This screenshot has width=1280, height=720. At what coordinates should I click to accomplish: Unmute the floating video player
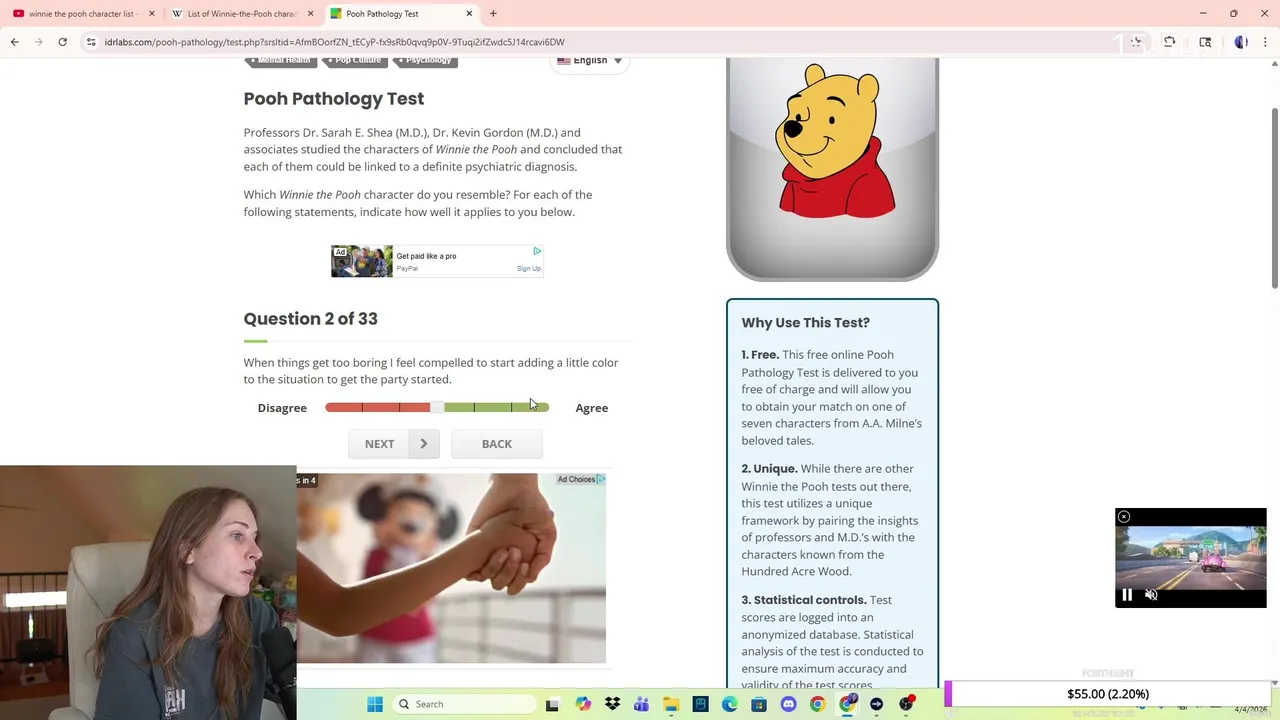click(1151, 595)
